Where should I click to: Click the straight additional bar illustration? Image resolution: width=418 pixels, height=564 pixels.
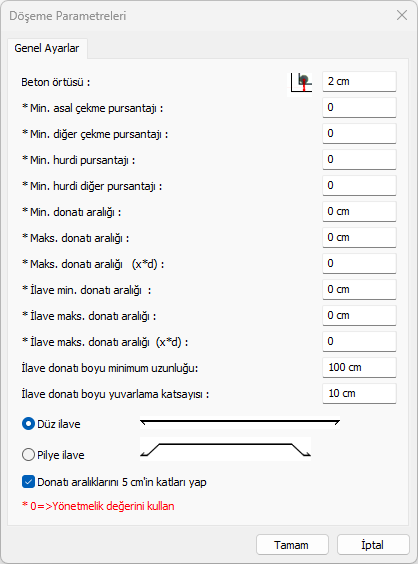[240, 423]
